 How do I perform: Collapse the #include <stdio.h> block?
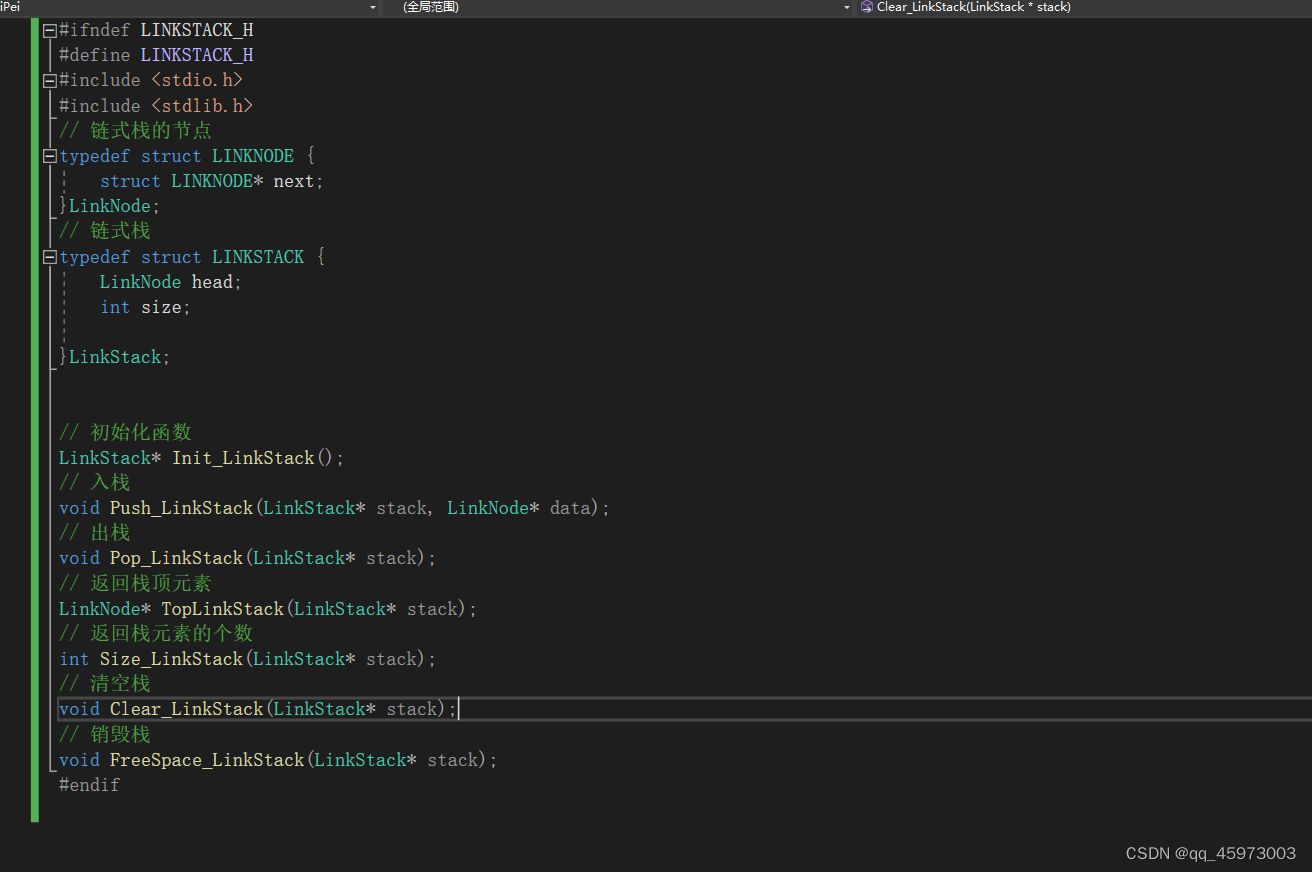point(50,81)
